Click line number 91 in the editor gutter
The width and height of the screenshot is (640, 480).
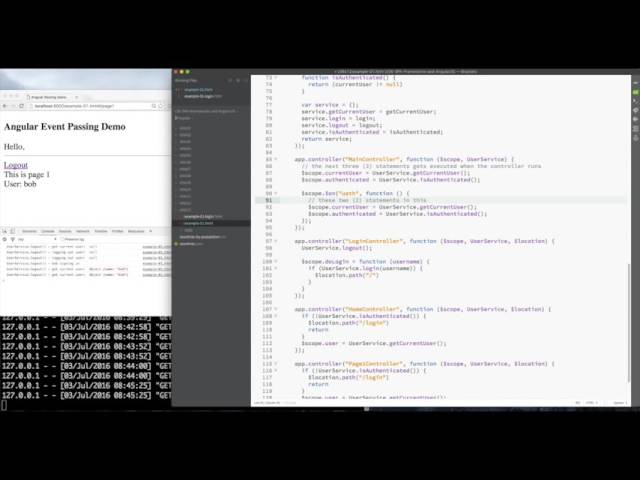269,200
